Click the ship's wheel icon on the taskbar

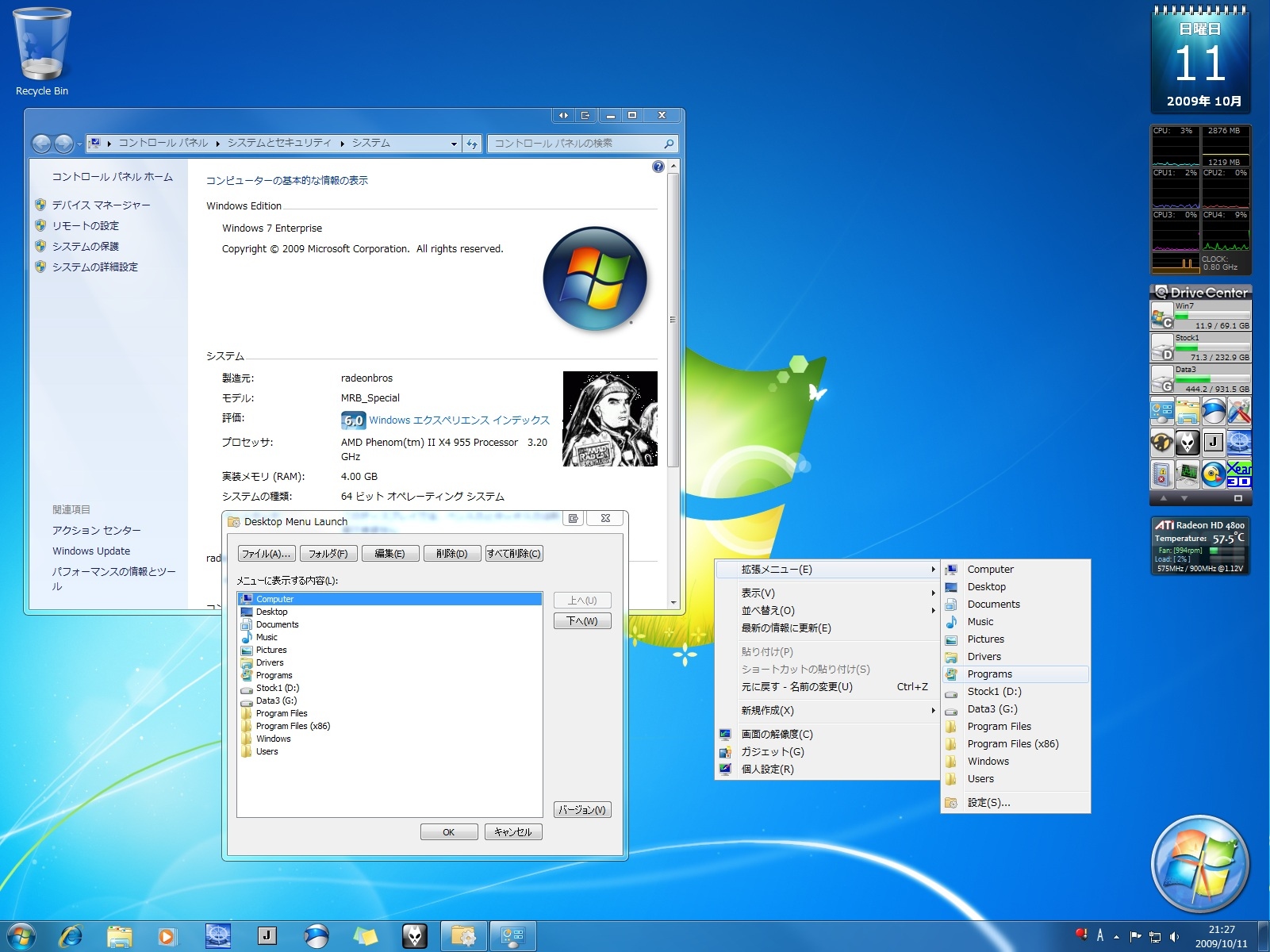pos(218,936)
